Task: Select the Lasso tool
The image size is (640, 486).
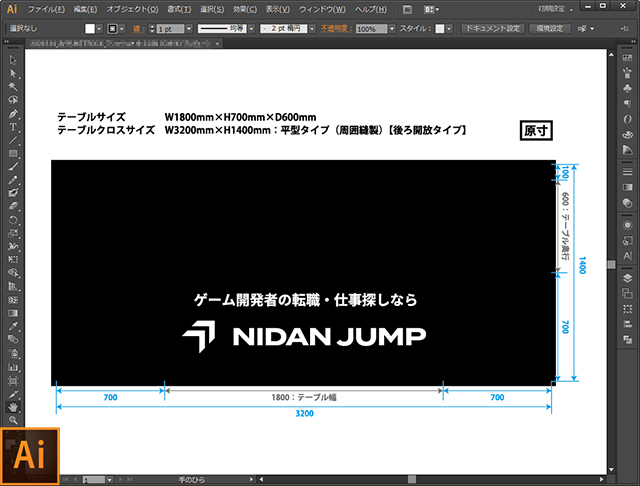Action: pos(13,100)
